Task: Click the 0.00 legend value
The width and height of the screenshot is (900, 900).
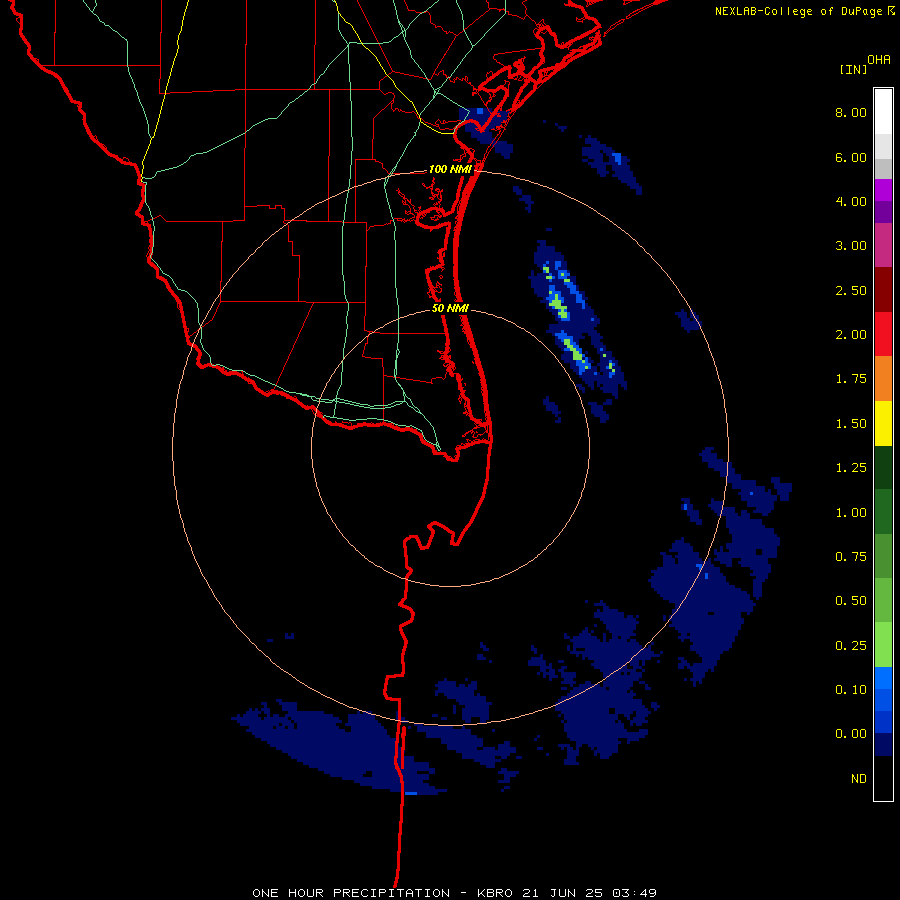Action: click(851, 734)
